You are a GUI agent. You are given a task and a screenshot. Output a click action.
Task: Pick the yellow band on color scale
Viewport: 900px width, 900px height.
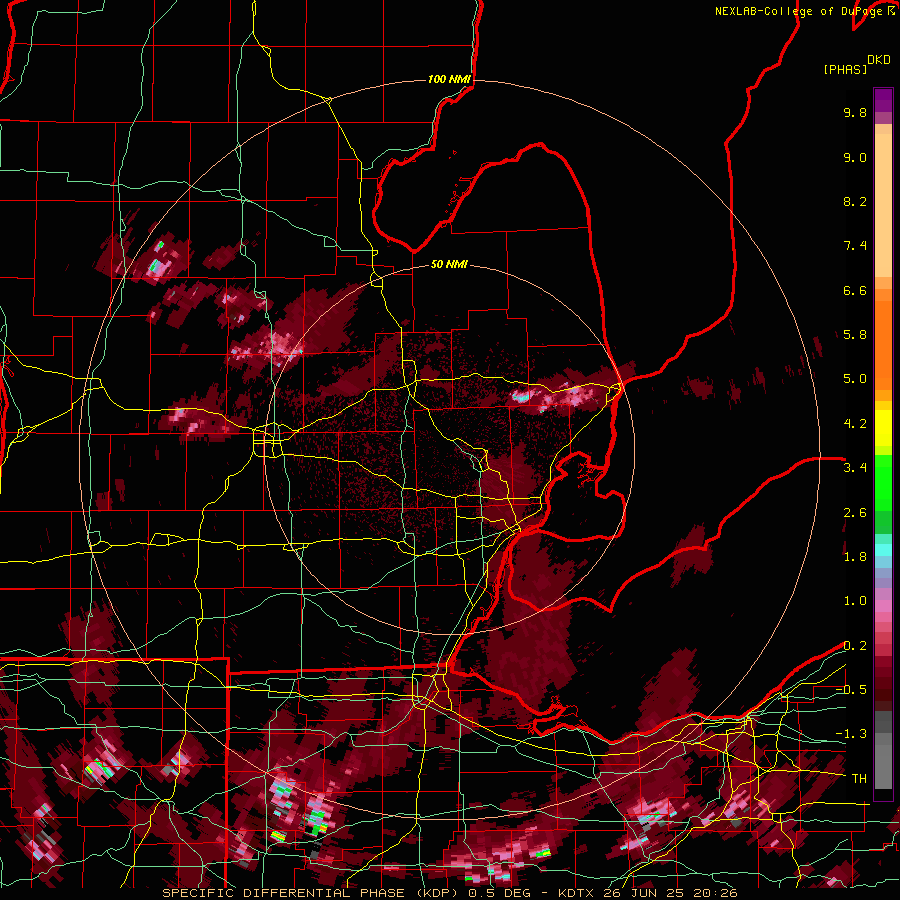click(883, 428)
